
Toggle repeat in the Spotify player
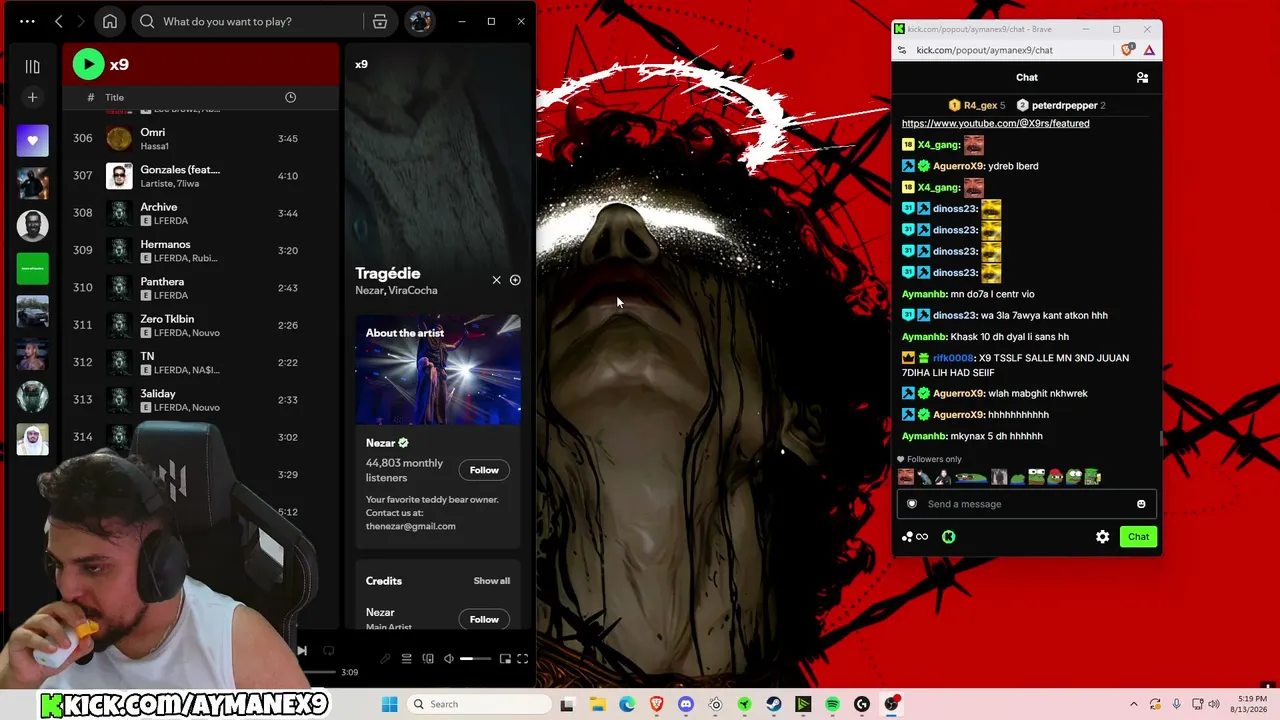328,650
